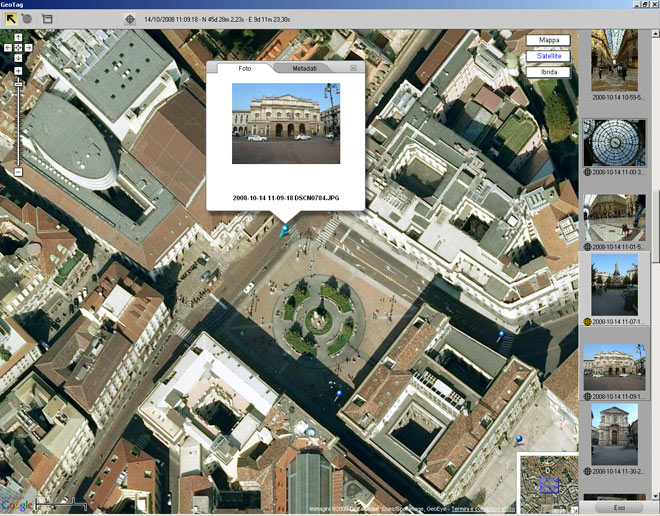Select the arrow pointer tool
Viewport: 660px width, 516px height.
[x=11, y=19]
